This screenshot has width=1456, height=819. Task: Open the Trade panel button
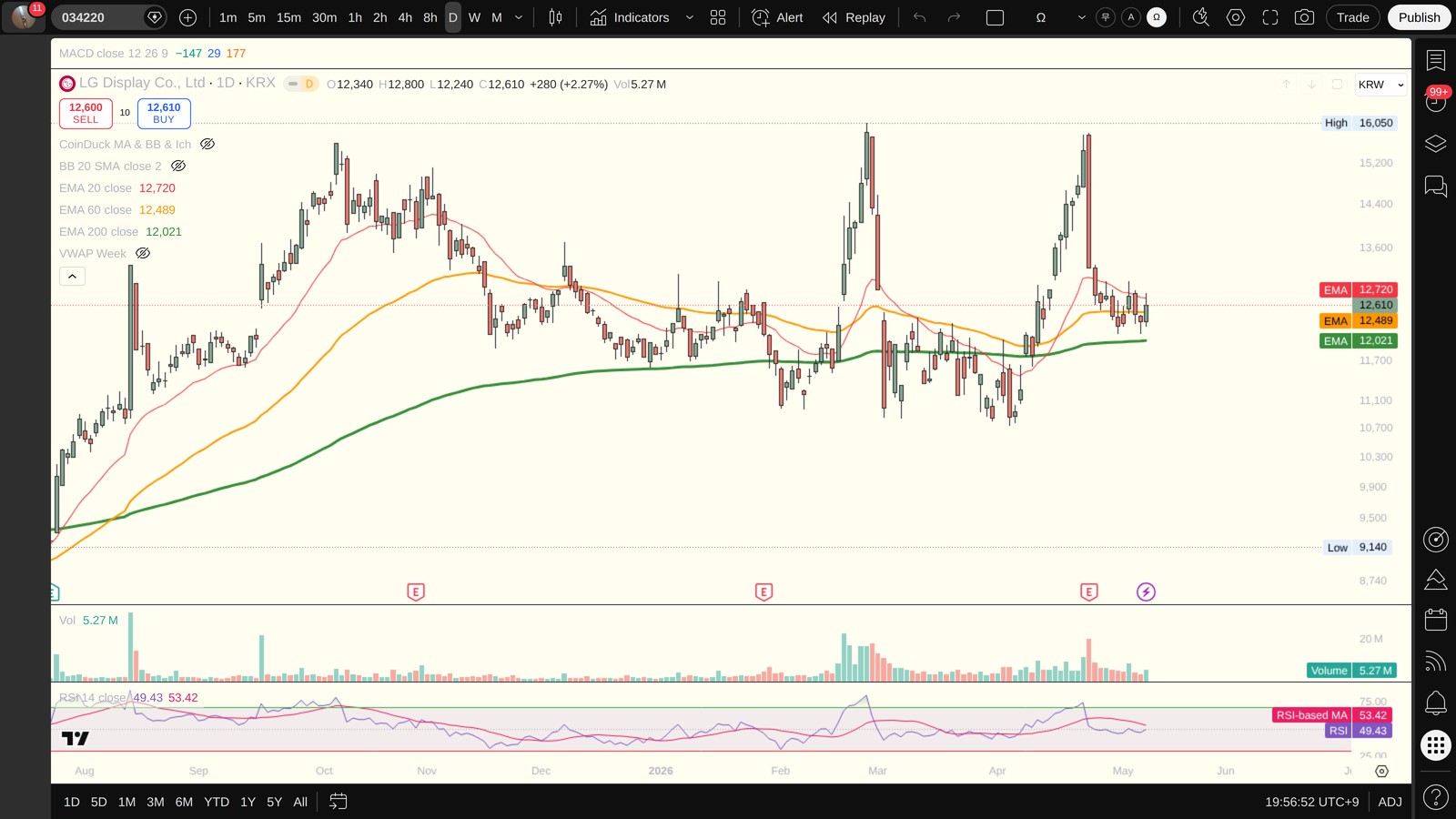point(1352,17)
